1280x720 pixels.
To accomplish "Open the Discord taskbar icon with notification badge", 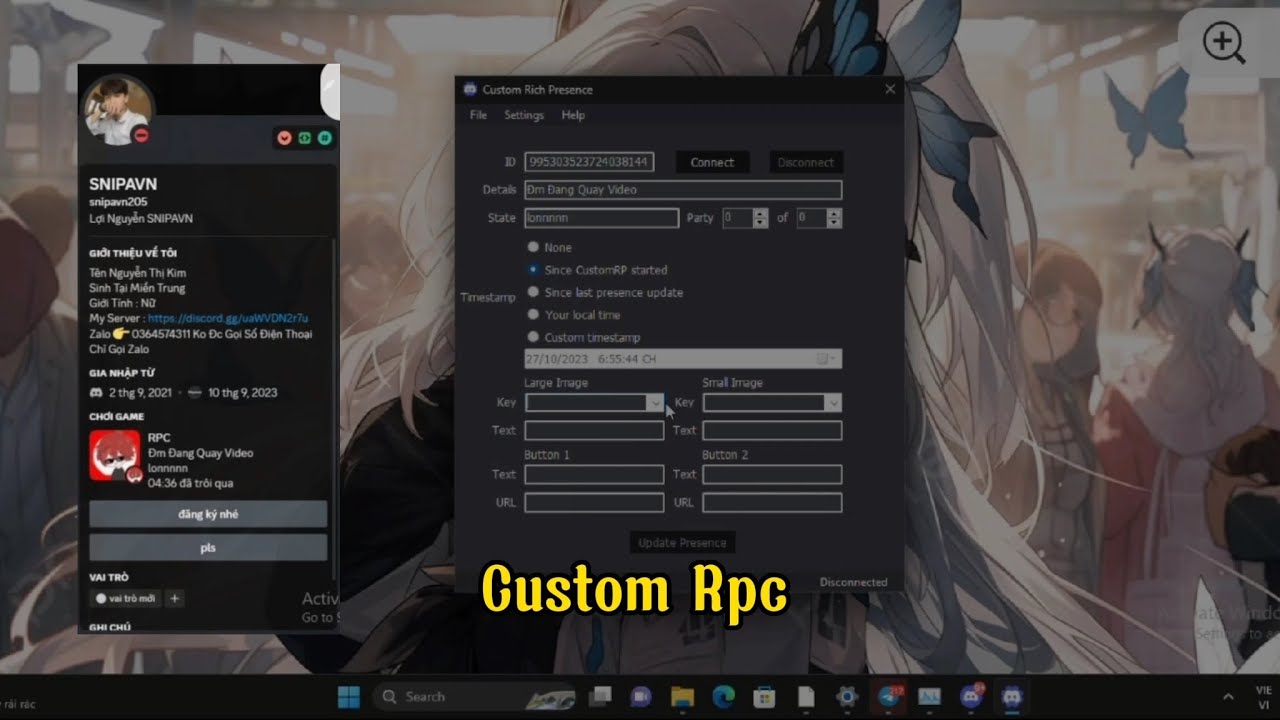I will [x=971, y=696].
